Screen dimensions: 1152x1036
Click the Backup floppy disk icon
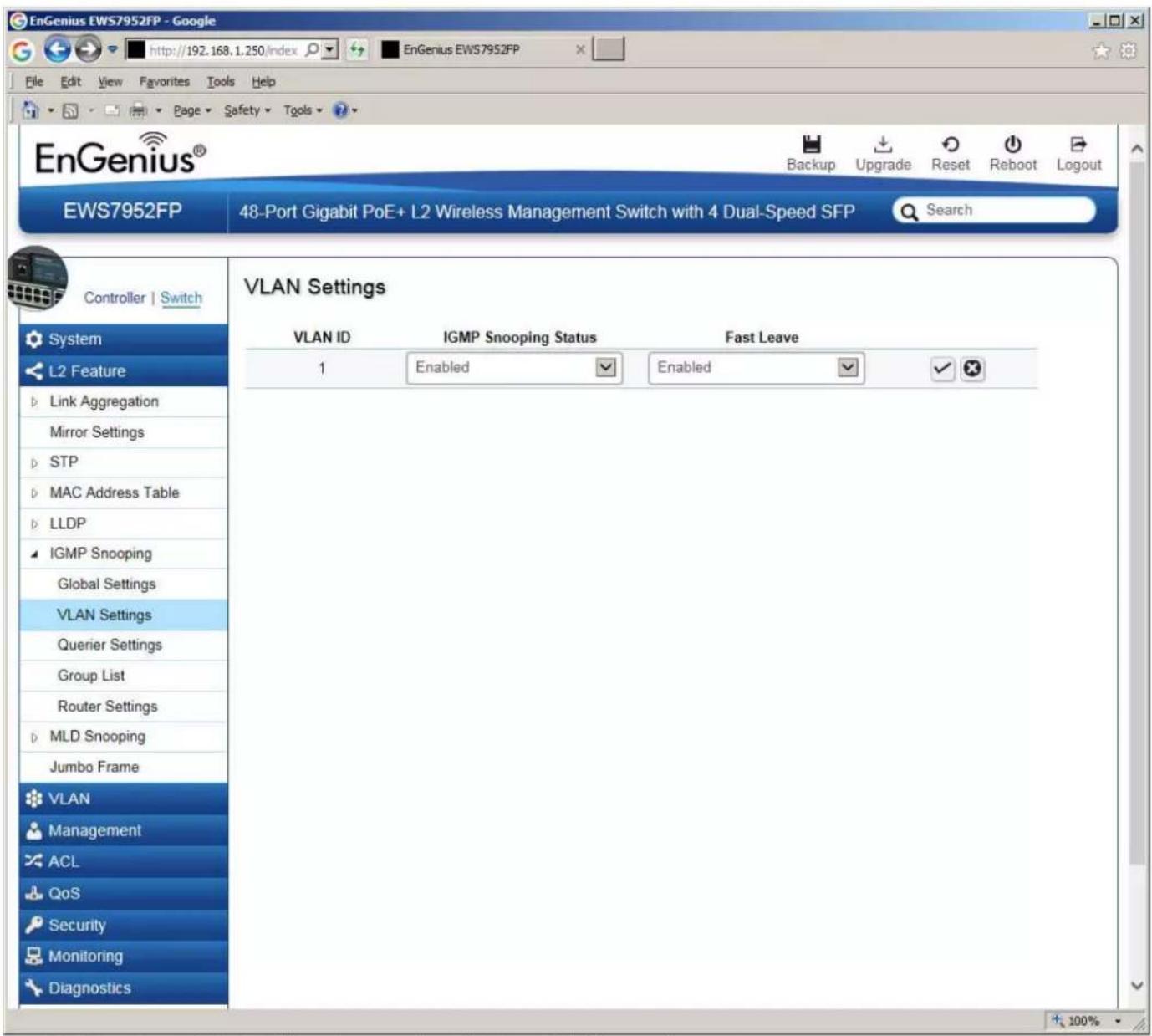click(811, 145)
